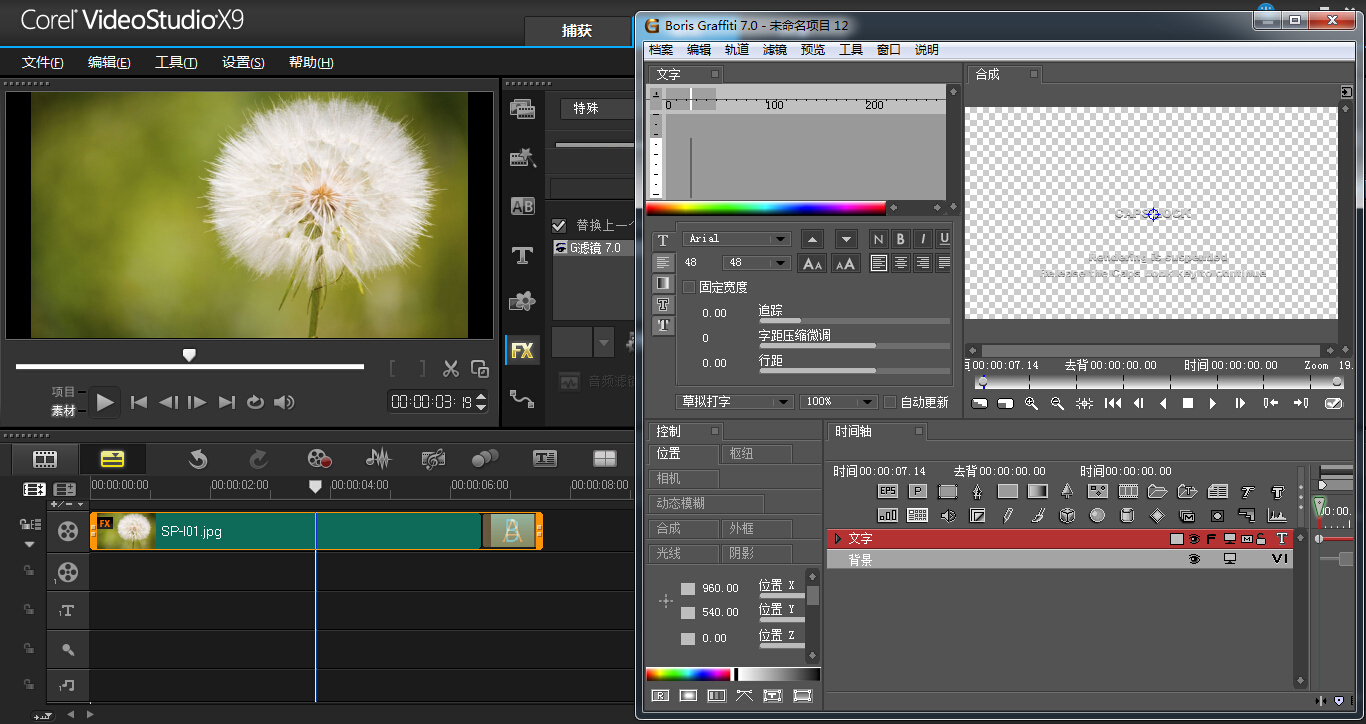Screen dimensions: 1366x724
Task: Zoom out on Graffiti composite preview
Action: coord(1058,403)
